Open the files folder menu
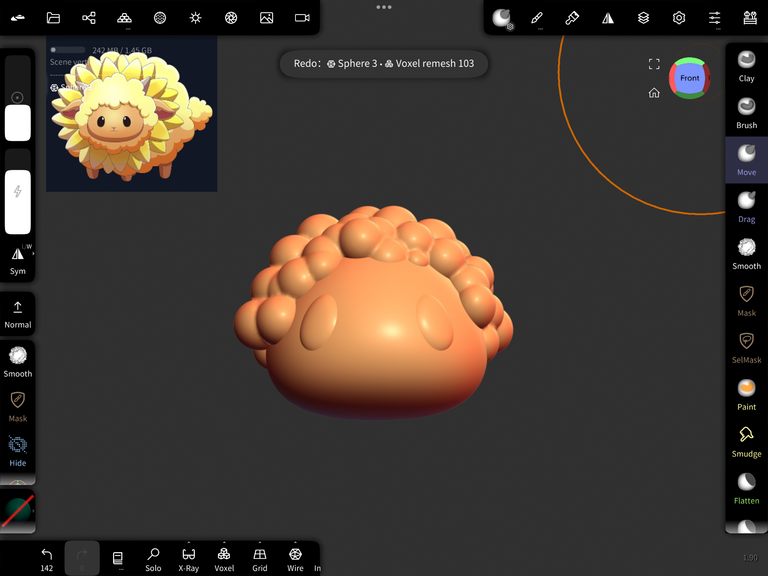 53,18
